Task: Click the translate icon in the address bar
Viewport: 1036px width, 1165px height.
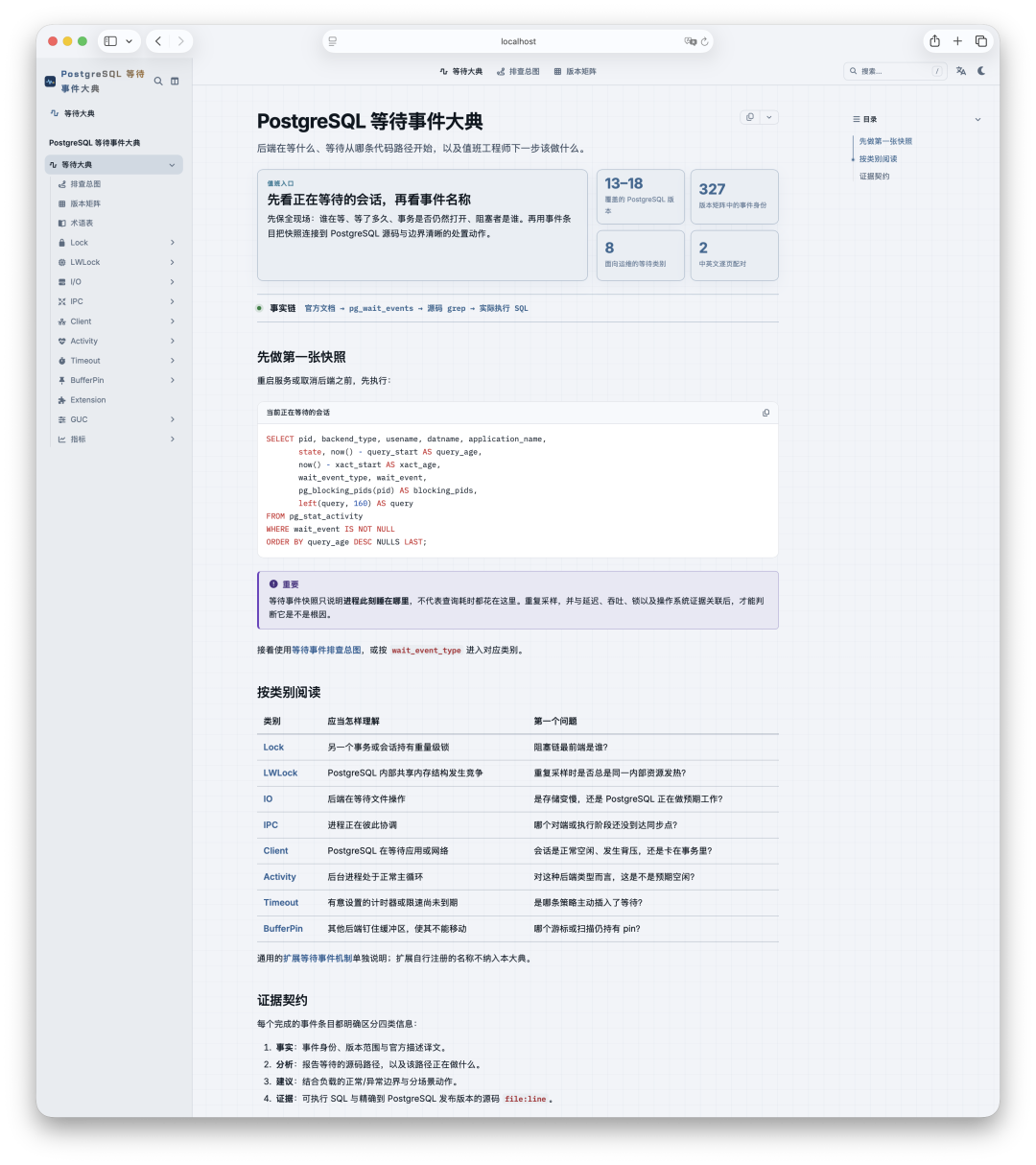Action: (x=690, y=41)
